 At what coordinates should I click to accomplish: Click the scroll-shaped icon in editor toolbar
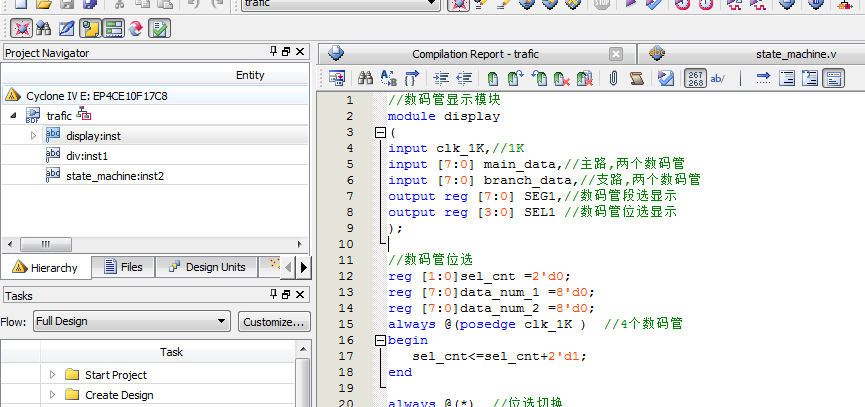tap(636, 78)
